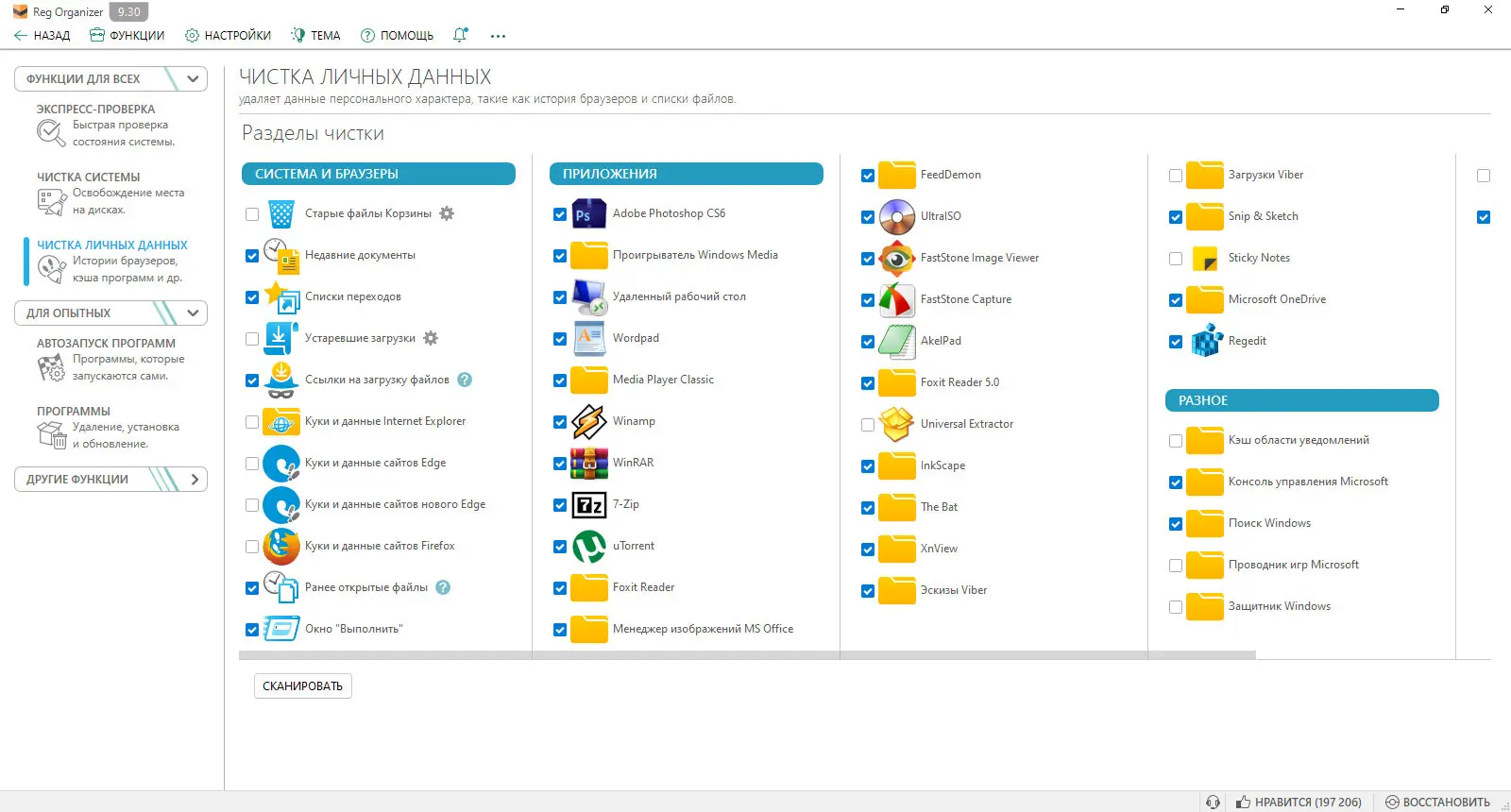Open settings gear for outdated downloads
Image resolution: width=1511 pixels, height=812 pixels.
coord(431,338)
